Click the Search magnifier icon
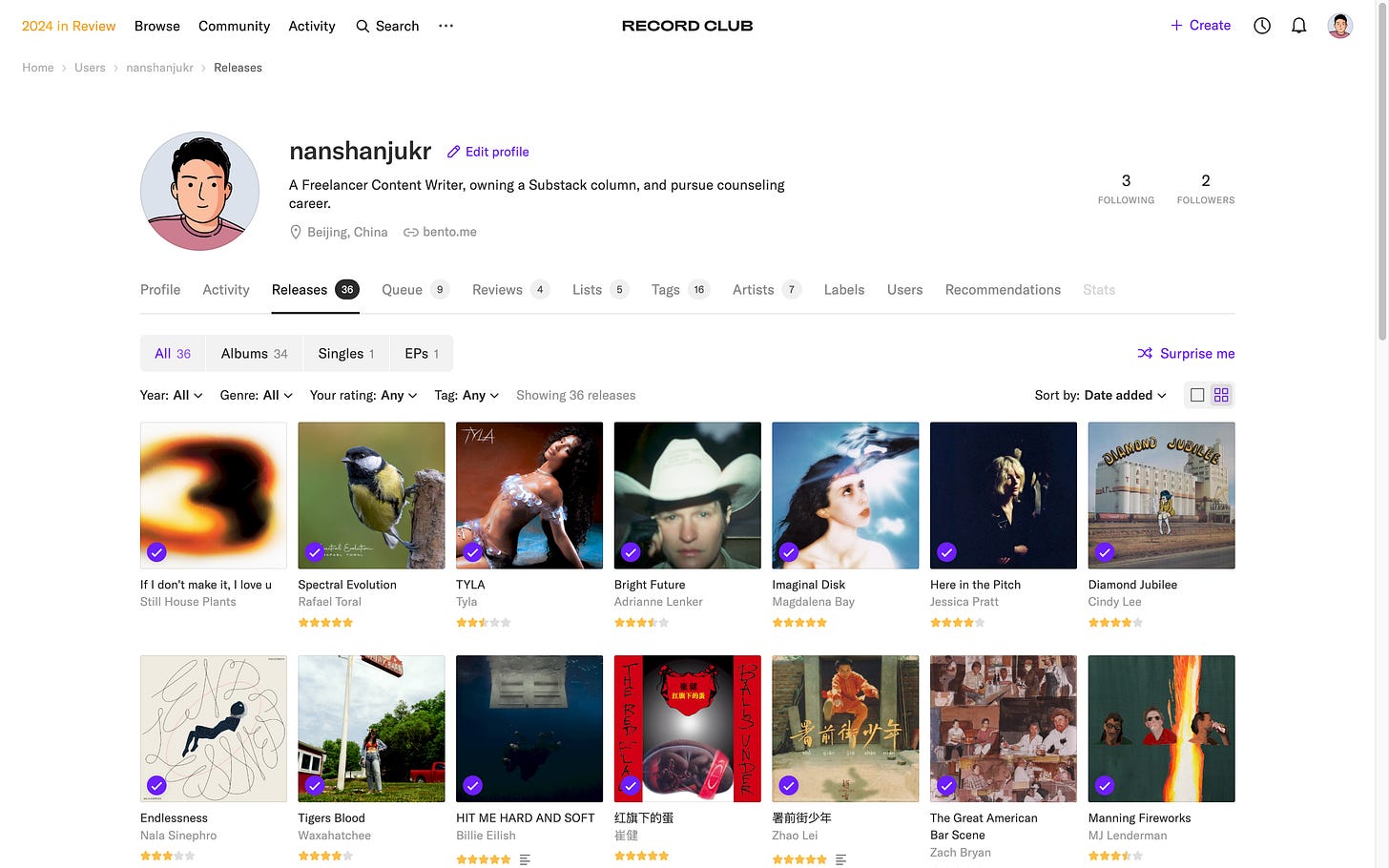The image size is (1389, 868). 363,27
